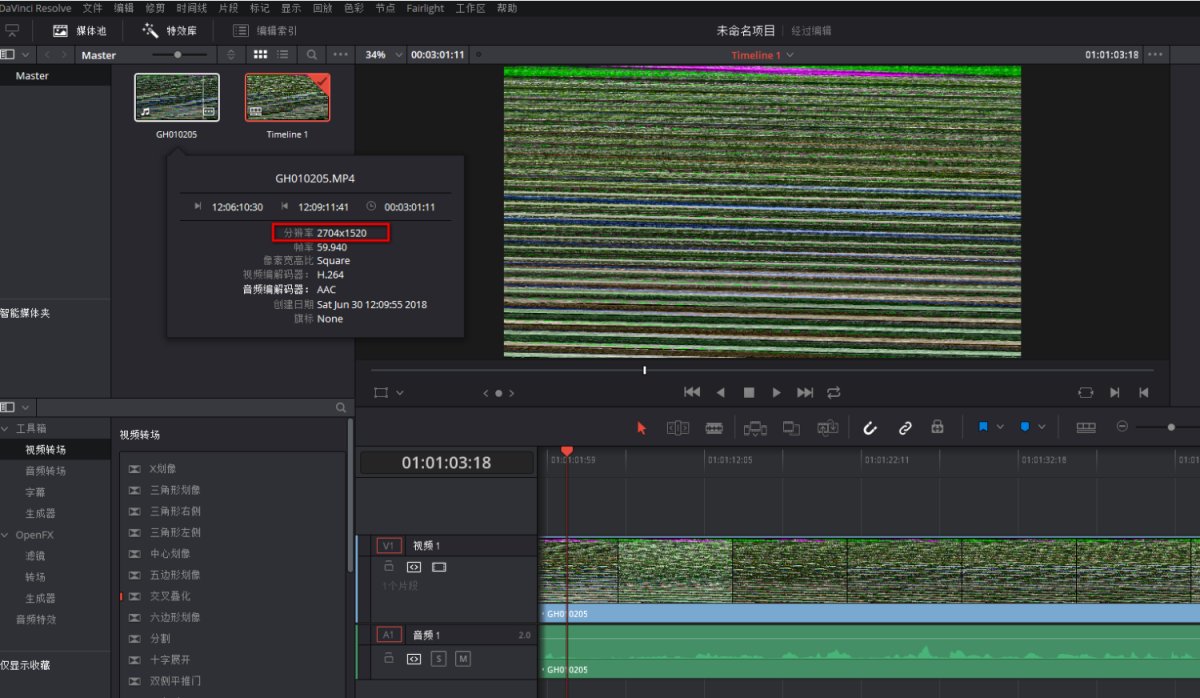The image size is (1200, 698).
Task: Play the timeline forward
Action: pos(777,393)
